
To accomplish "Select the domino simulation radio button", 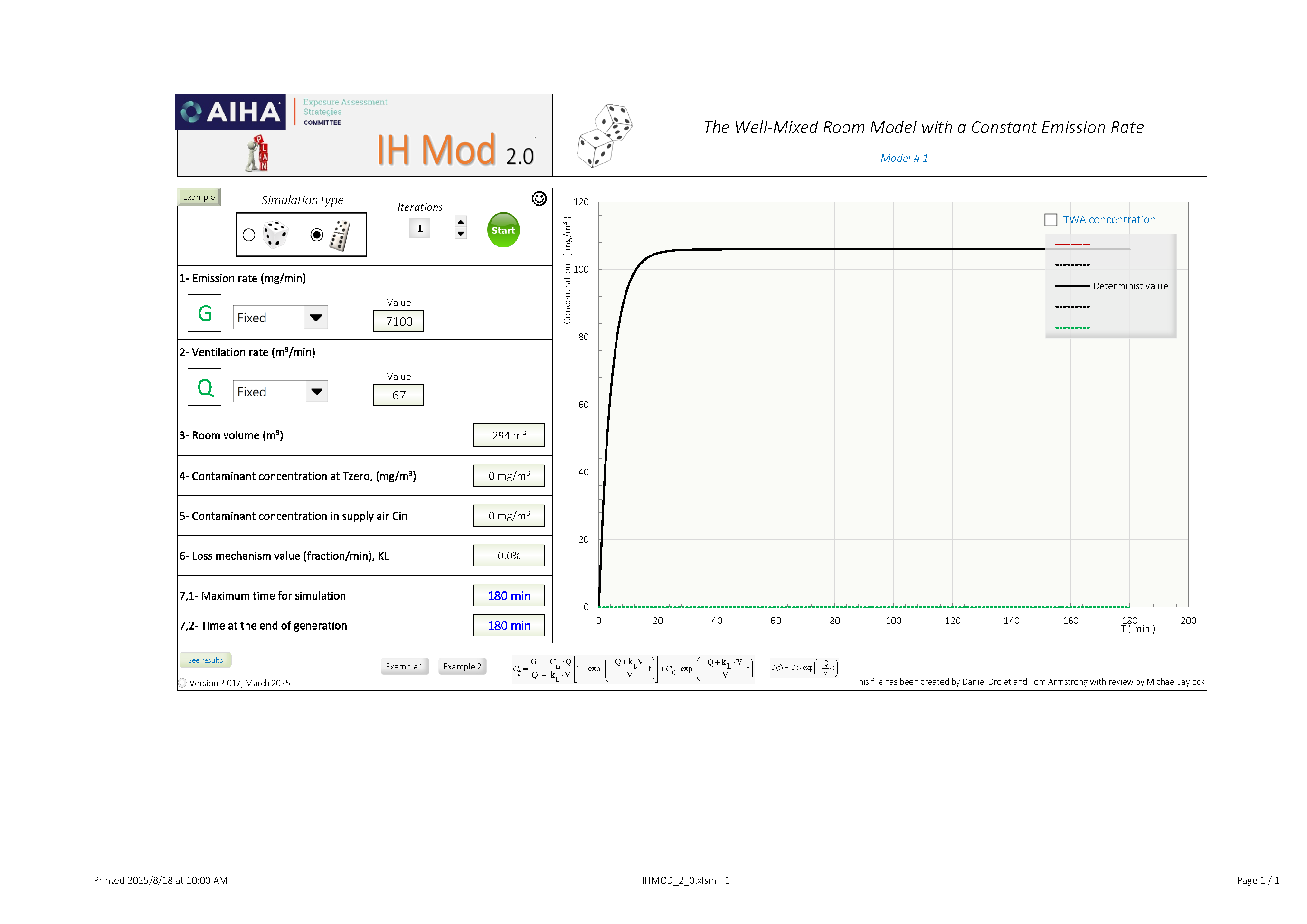I will [x=317, y=235].
